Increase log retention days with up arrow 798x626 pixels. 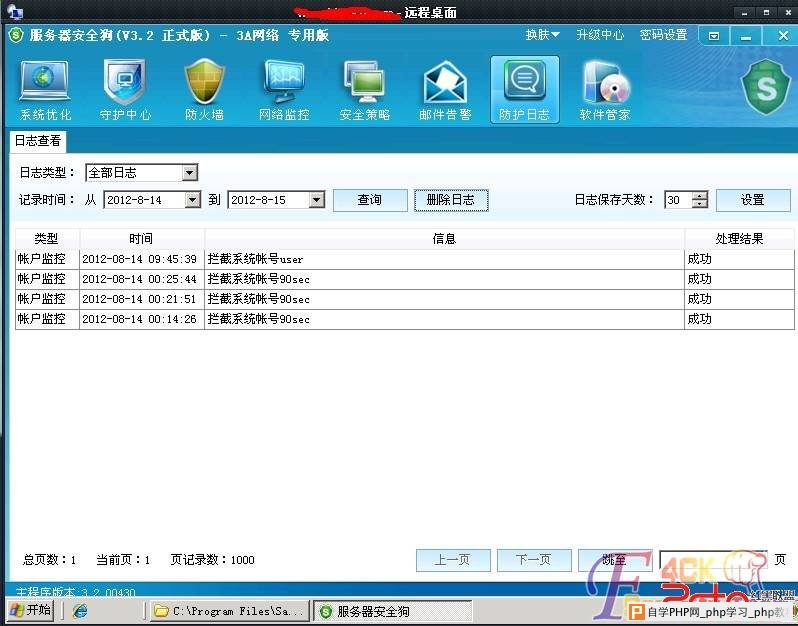(x=700, y=196)
